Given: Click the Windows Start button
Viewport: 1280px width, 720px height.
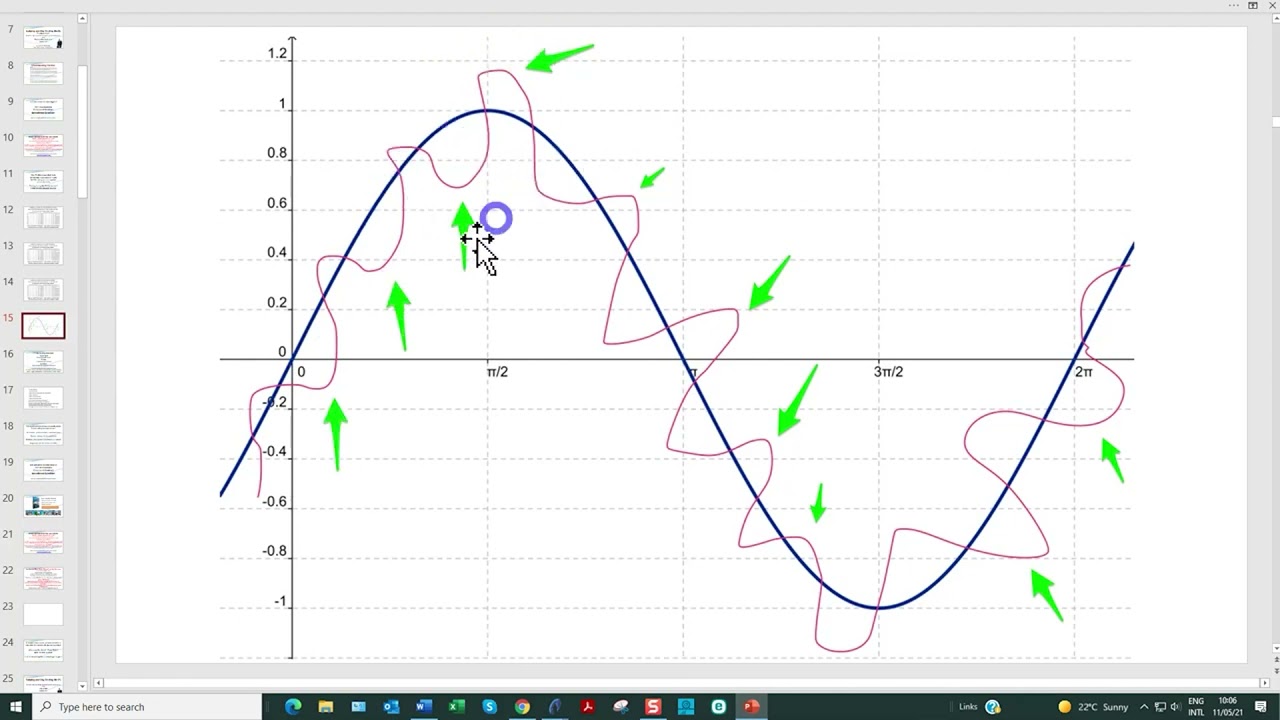Looking at the screenshot, I should pyautogui.click(x=16, y=707).
